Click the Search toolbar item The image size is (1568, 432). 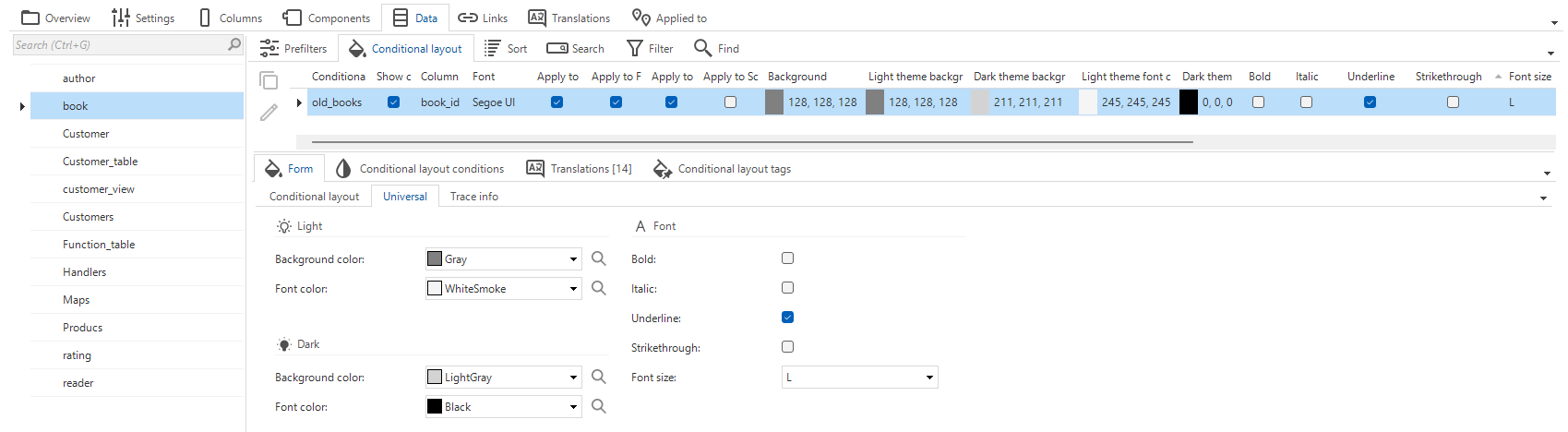tap(576, 48)
